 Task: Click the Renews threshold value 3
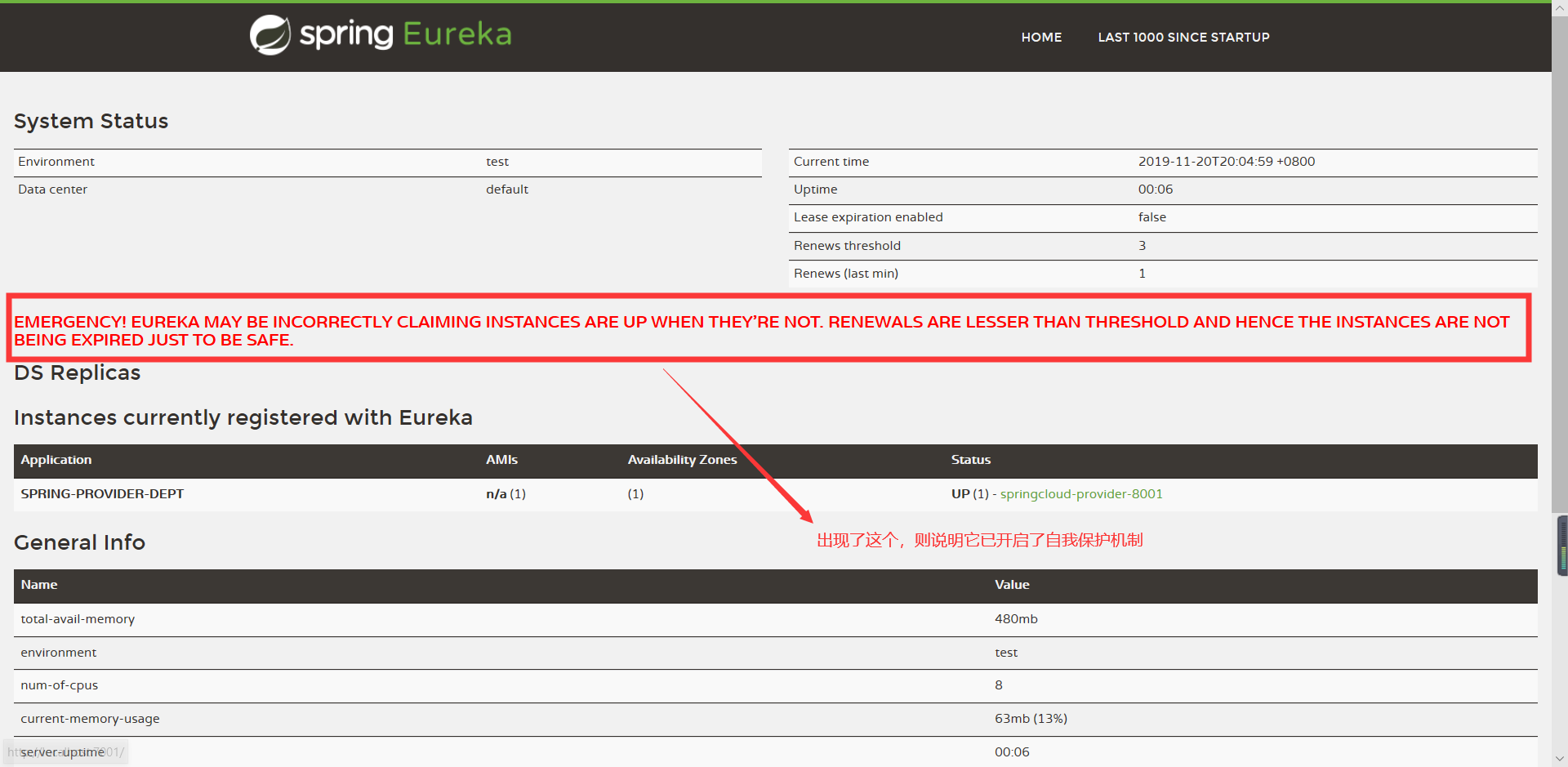click(1142, 246)
